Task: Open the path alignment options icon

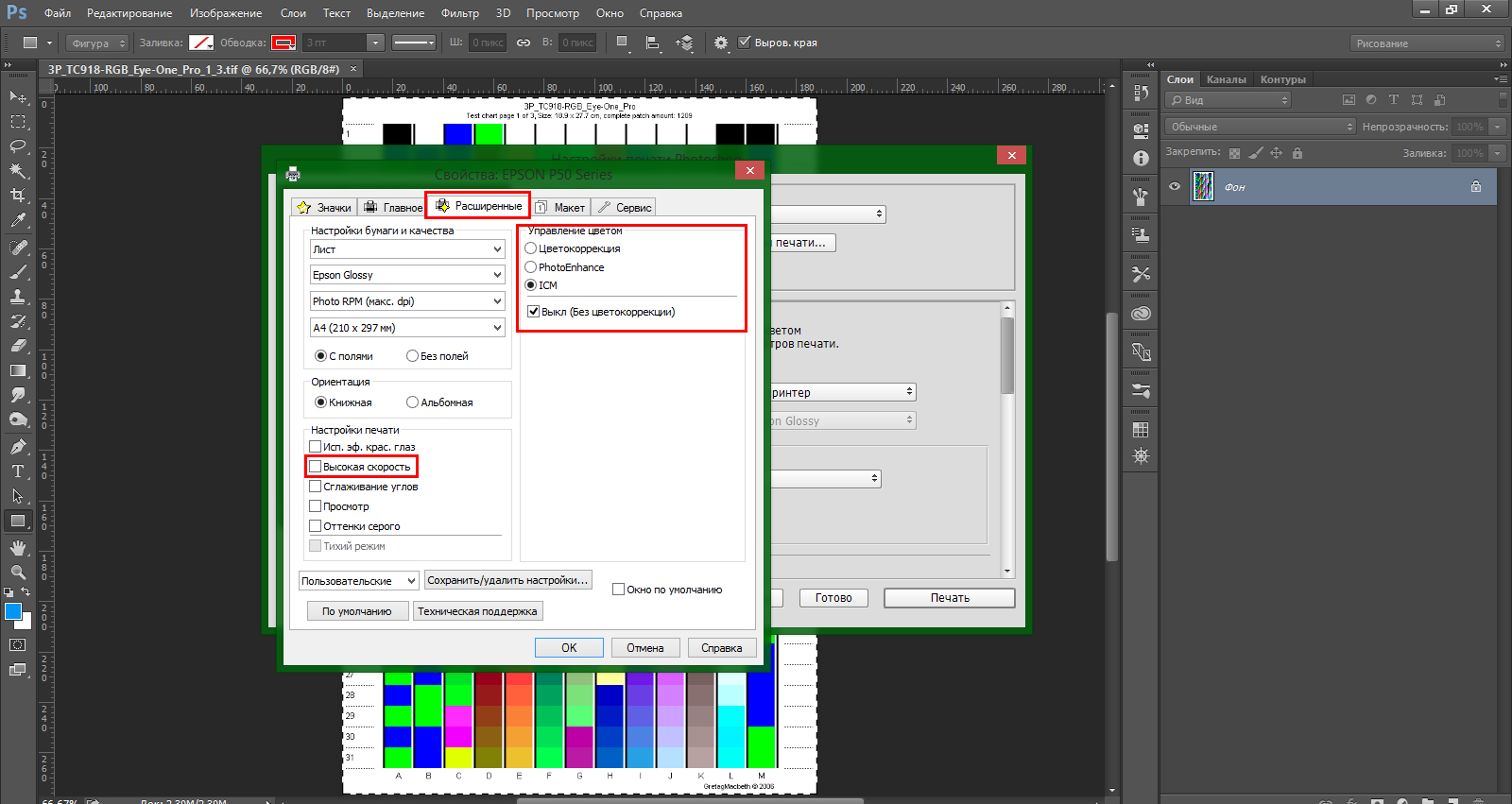Action: pyautogui.click(x=653, y=43)
